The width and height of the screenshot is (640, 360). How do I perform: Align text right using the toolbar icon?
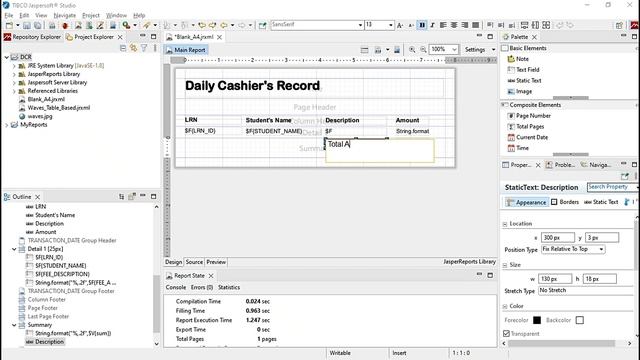(464, 25)
